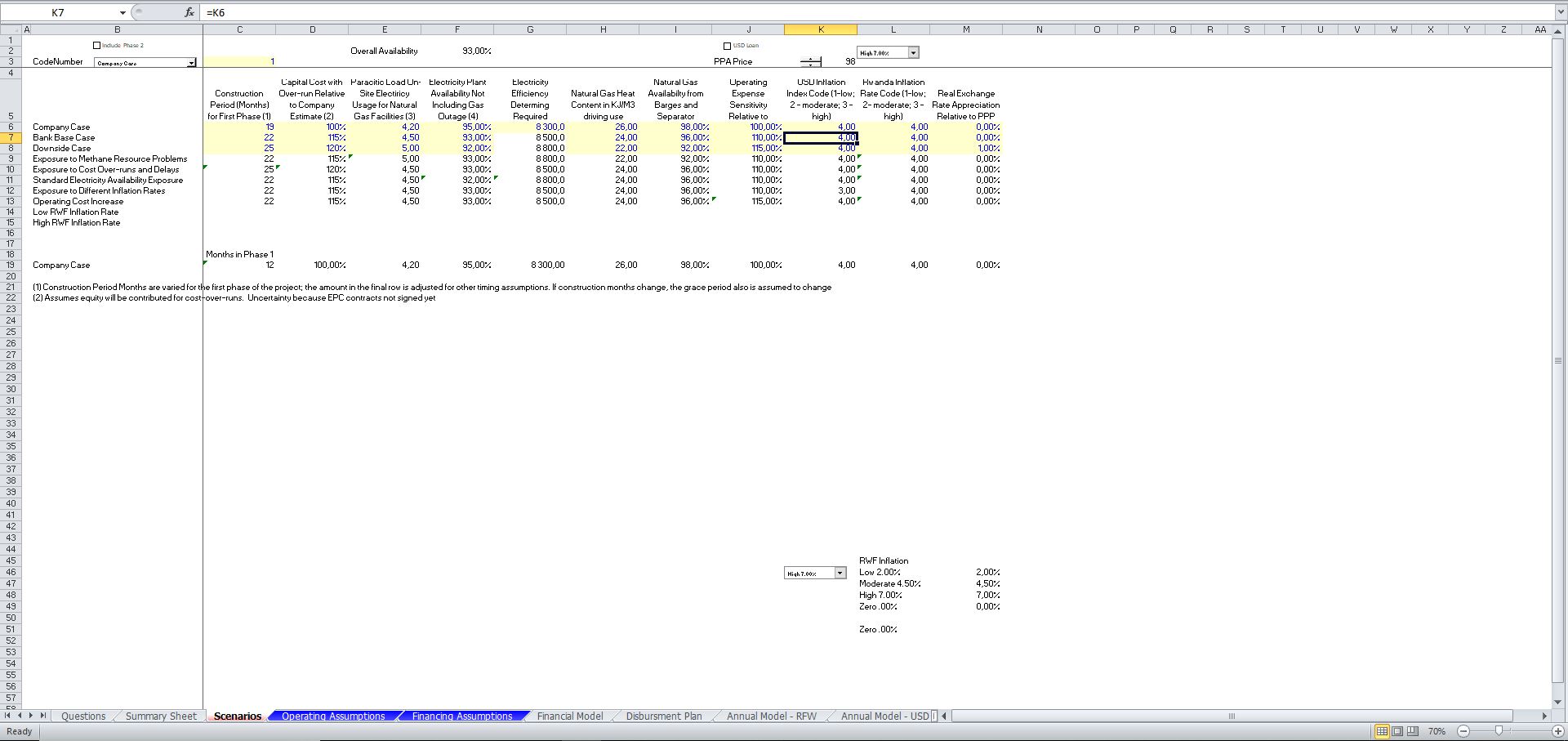
Task: Open the CodeNumber Company Case dropdown
Action: coord(191,63)
